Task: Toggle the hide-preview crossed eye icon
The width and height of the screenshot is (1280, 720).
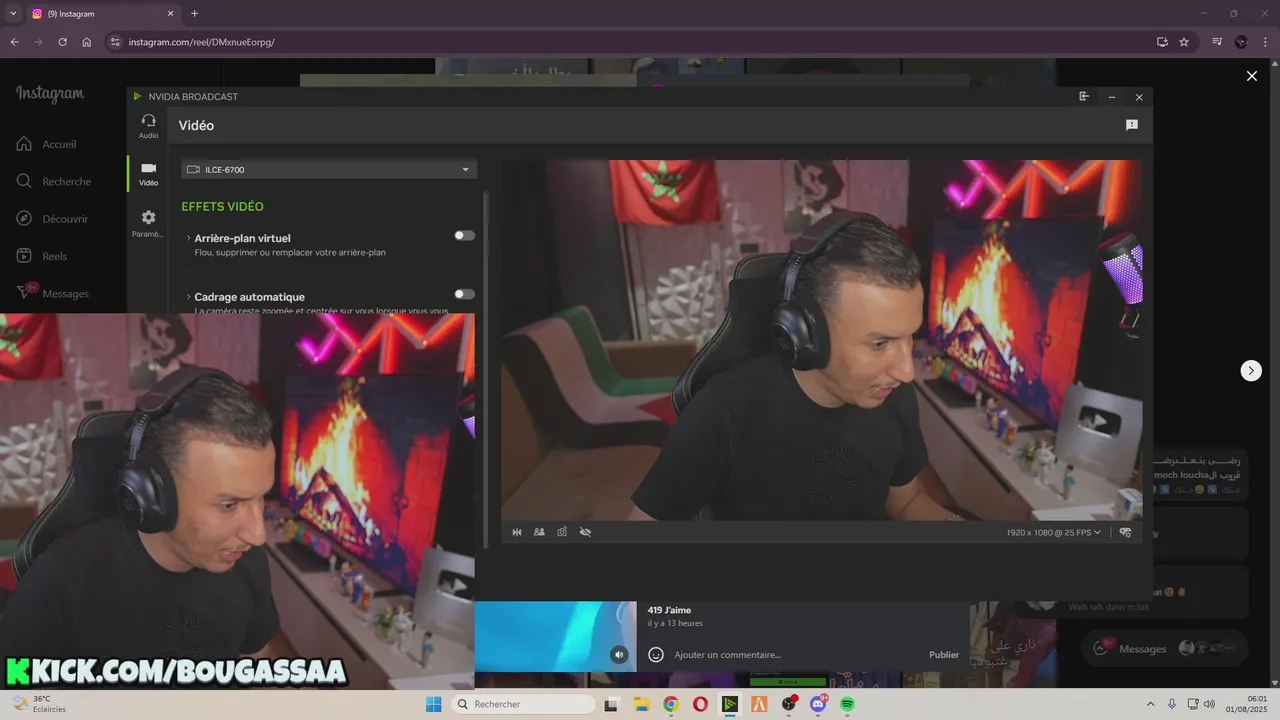Action: click(585, 532)
